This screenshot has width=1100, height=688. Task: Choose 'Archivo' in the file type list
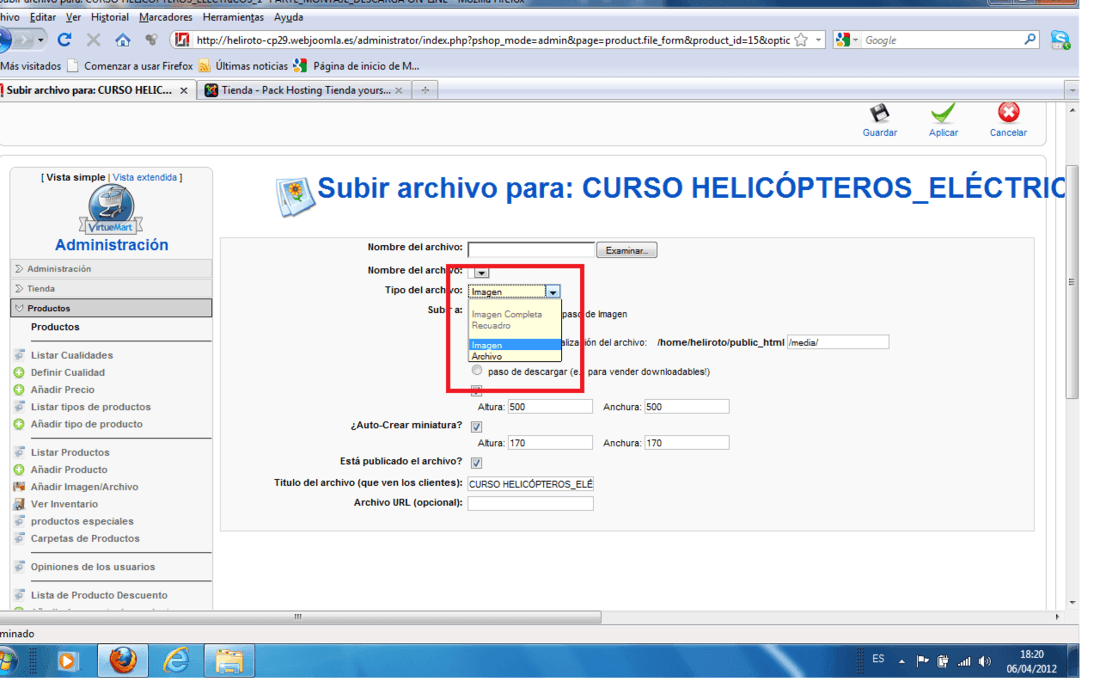coord(514,356)
